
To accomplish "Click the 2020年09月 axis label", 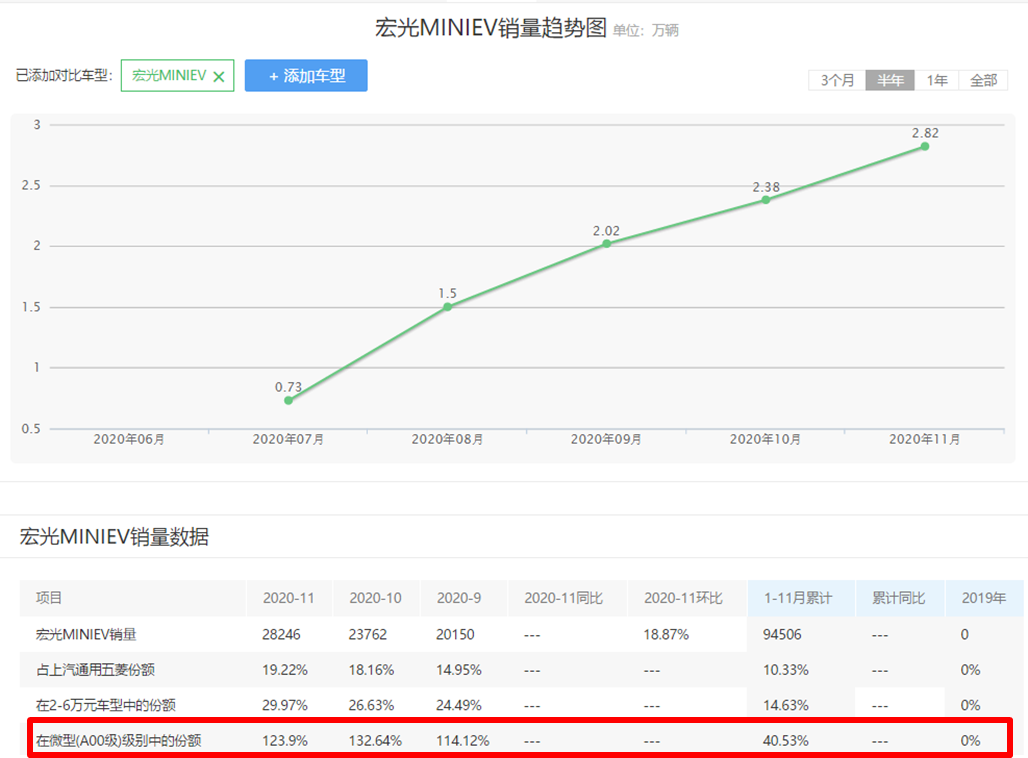I will 606,439.
